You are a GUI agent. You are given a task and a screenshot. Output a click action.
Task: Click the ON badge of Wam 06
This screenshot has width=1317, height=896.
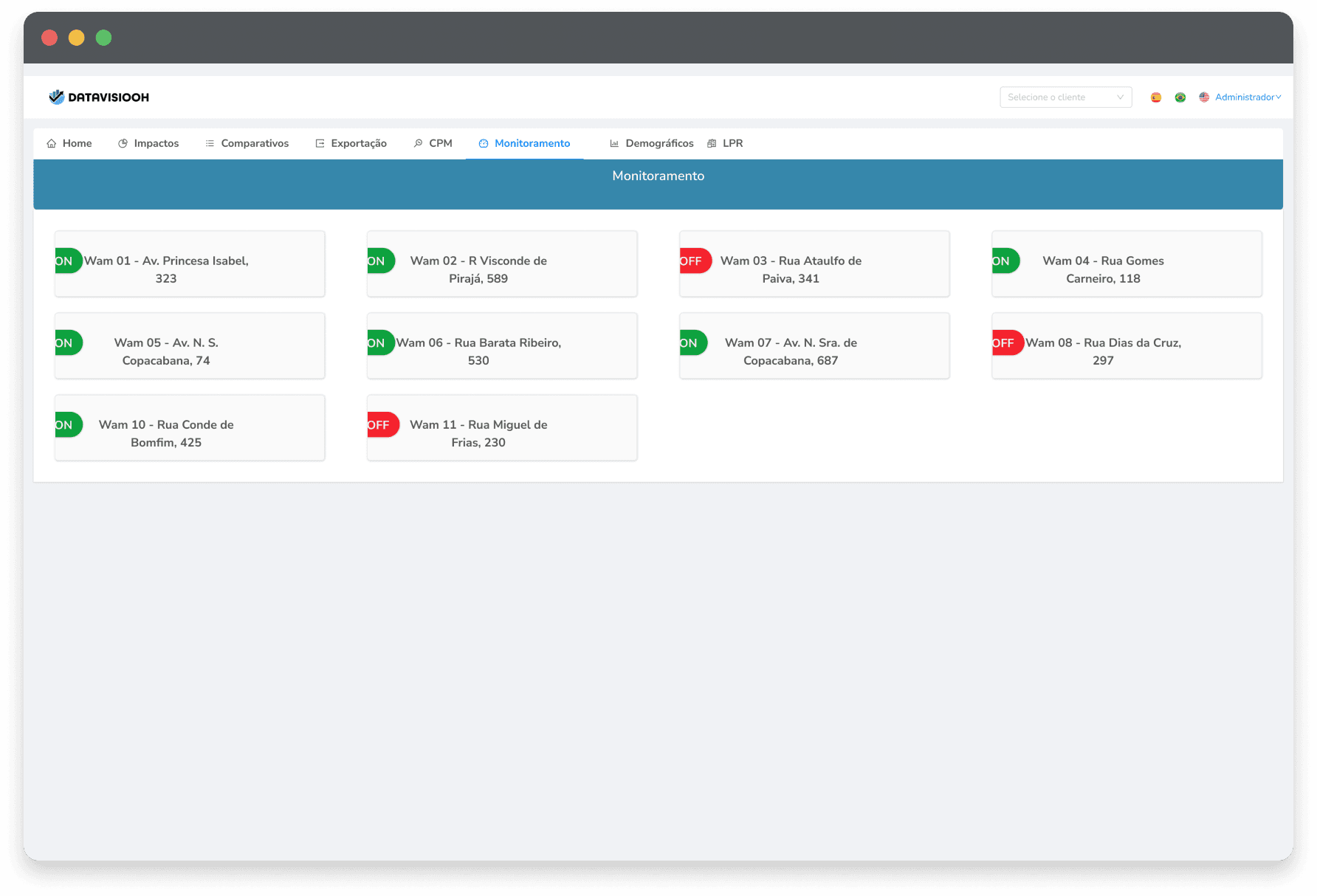(381, 343)
